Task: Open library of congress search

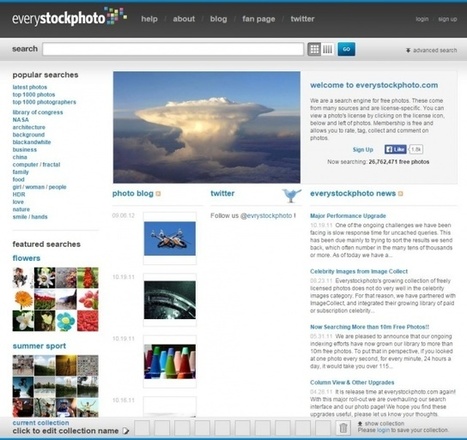Action: 38,112
